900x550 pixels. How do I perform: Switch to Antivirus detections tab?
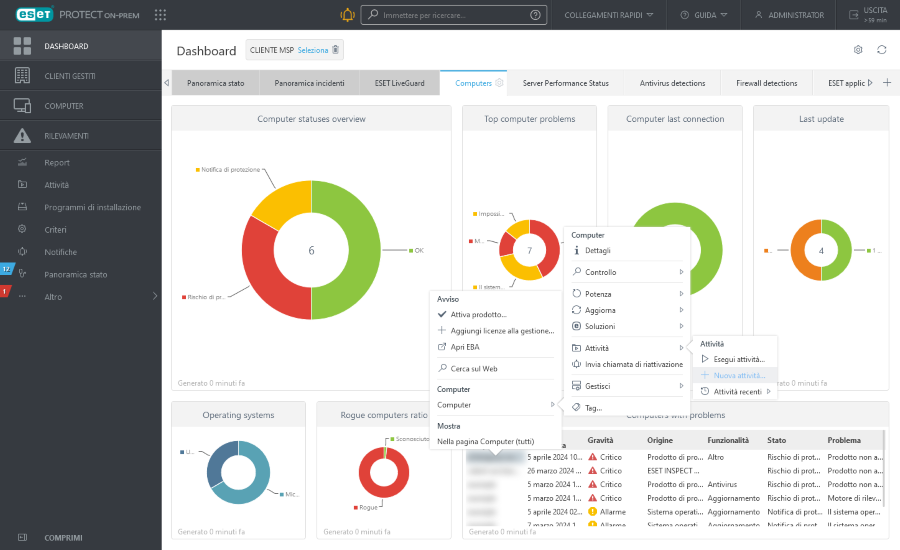coord(672,83)
